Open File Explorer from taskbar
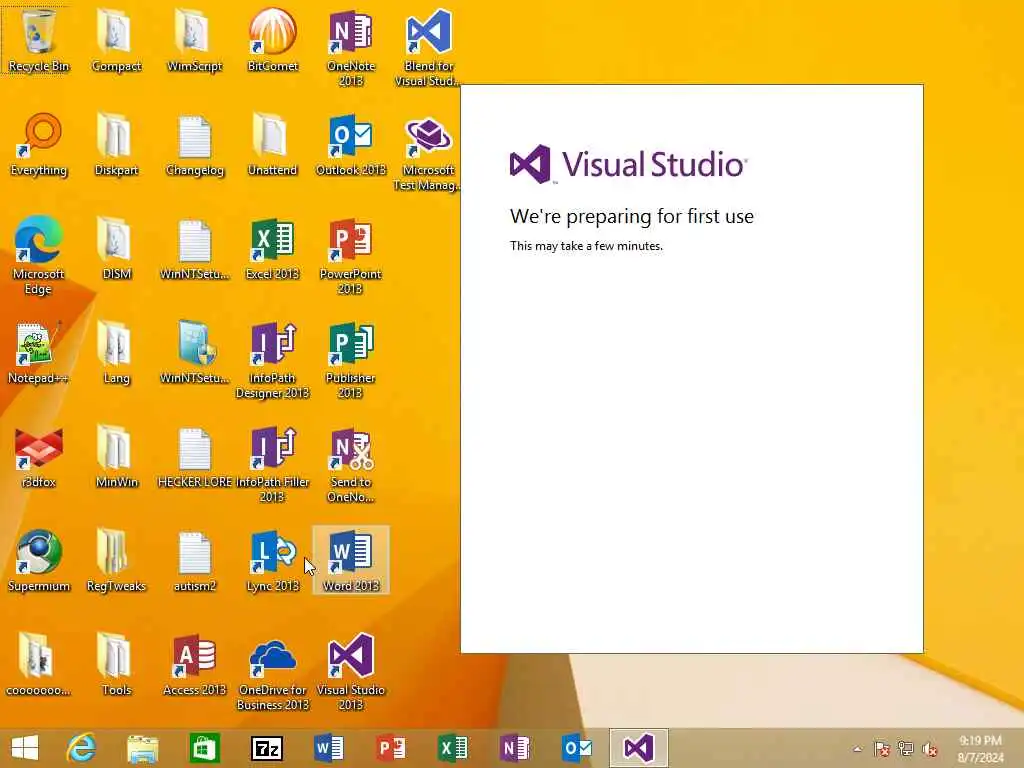Viewport: 1024px width, 768px height. (x=142, y=748)
